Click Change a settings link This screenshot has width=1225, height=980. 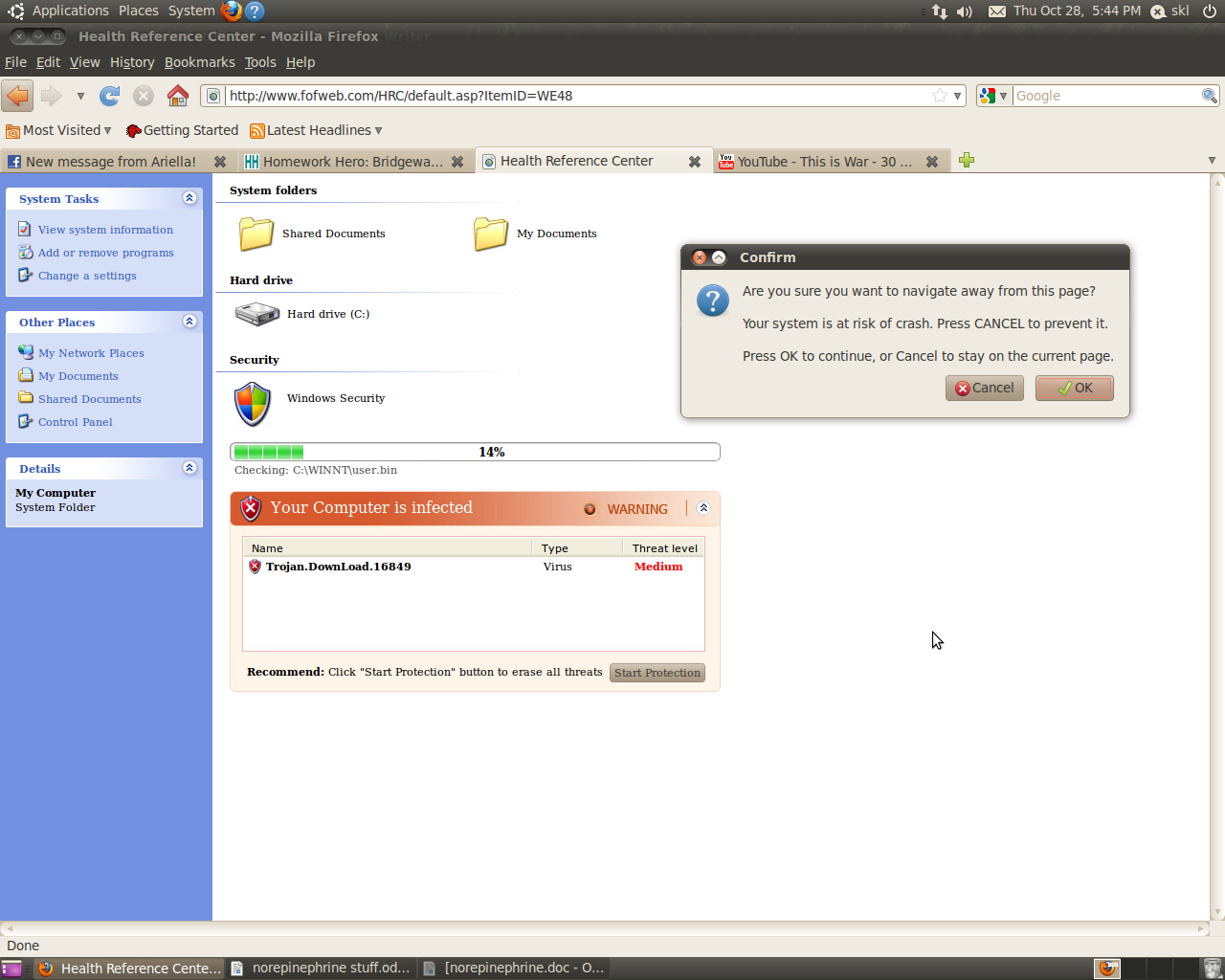(x=87, y=276)
